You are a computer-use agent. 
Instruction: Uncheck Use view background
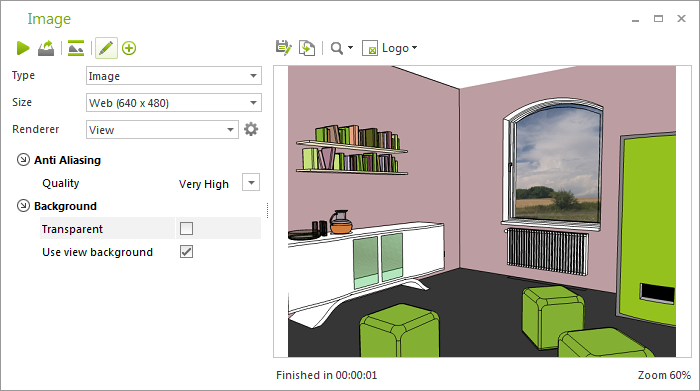186,252
